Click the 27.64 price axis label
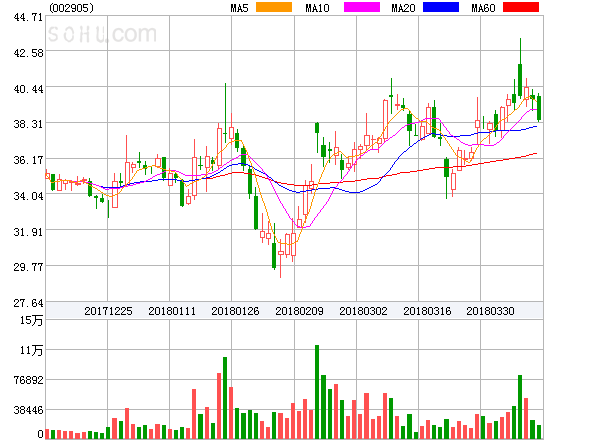This screenshot has width=600, height=440. pos(28,303)
